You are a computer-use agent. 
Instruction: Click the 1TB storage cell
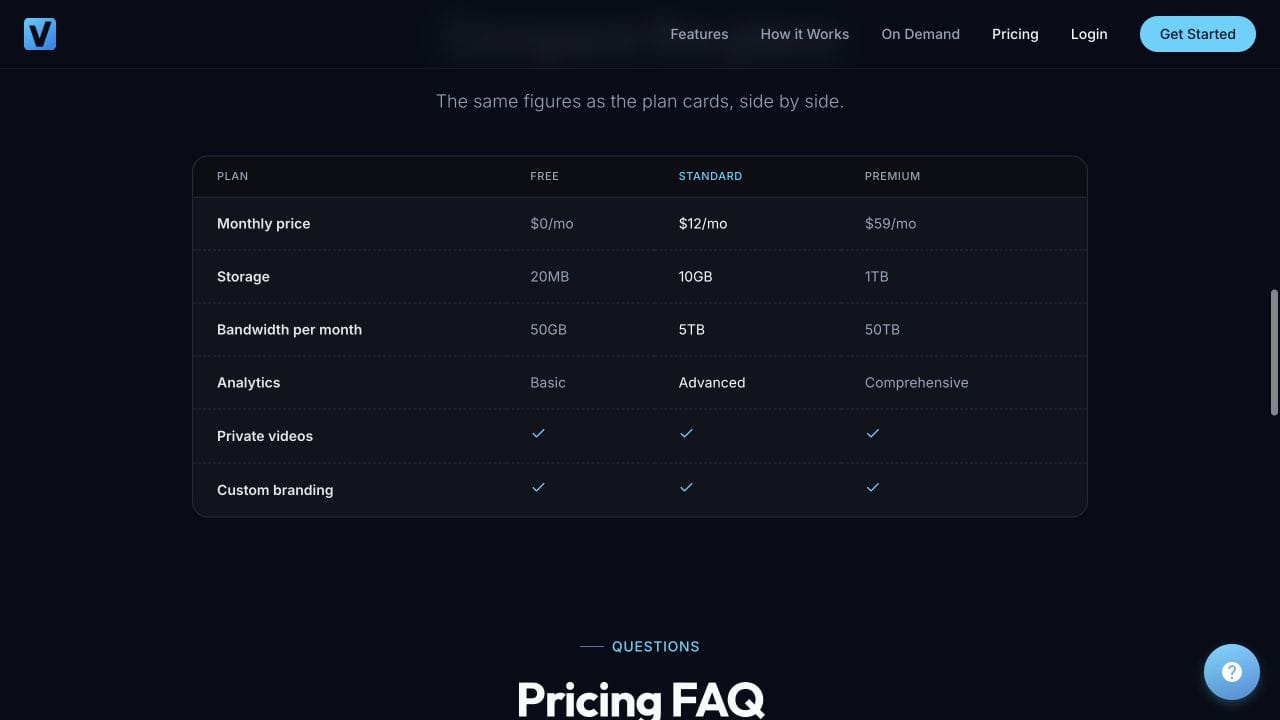876,277
